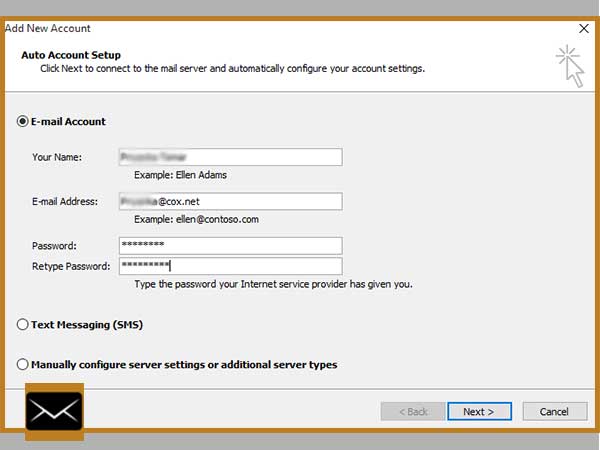Click the Add New Account title text
This screenshot has width=600, height=450.
(47, 28)
